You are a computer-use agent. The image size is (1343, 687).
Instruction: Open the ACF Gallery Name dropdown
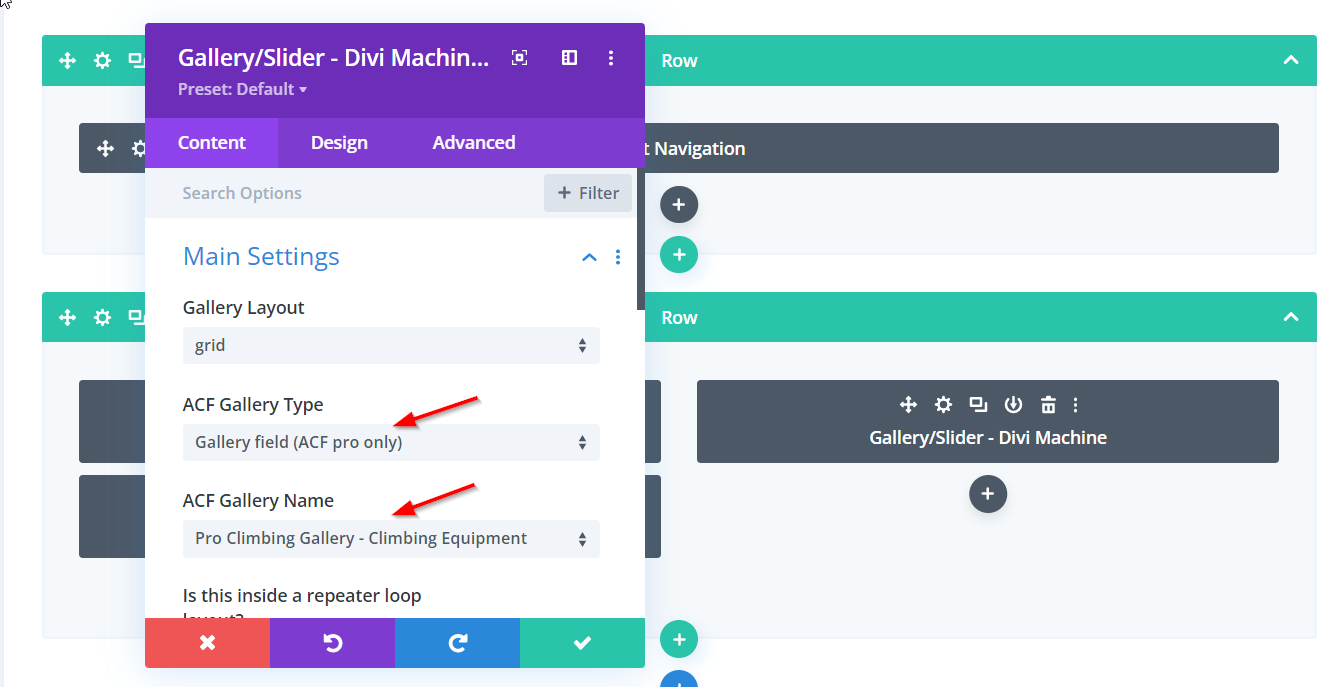click(x=391, y=538)
